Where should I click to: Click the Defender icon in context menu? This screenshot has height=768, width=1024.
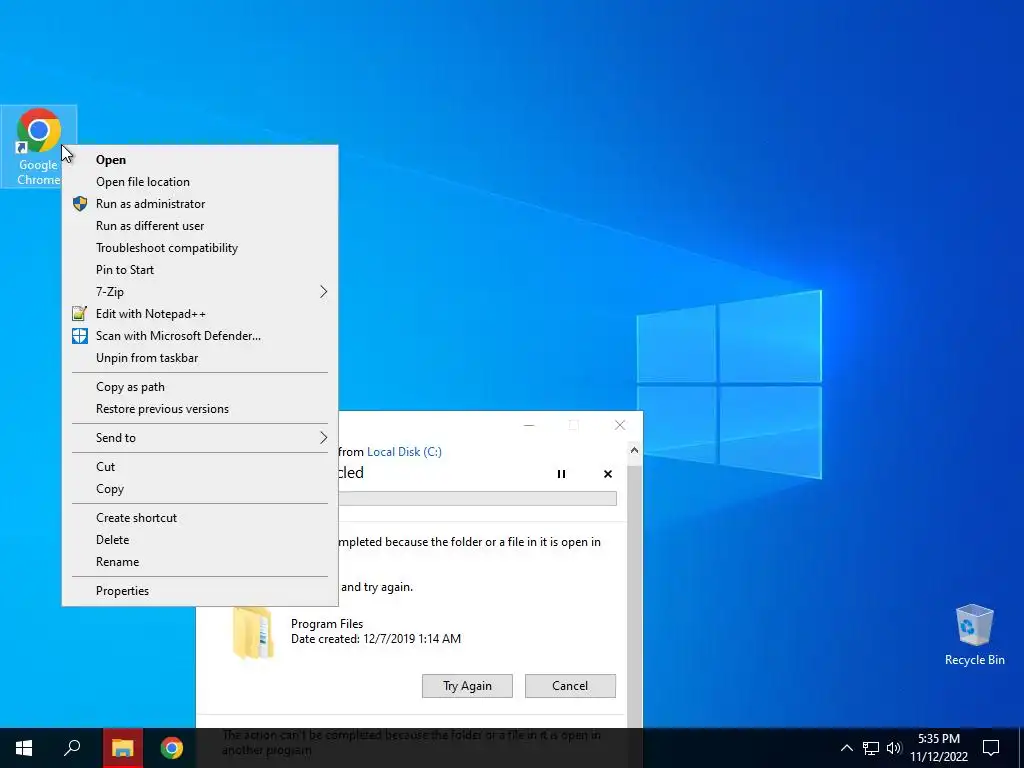[80, 336]
